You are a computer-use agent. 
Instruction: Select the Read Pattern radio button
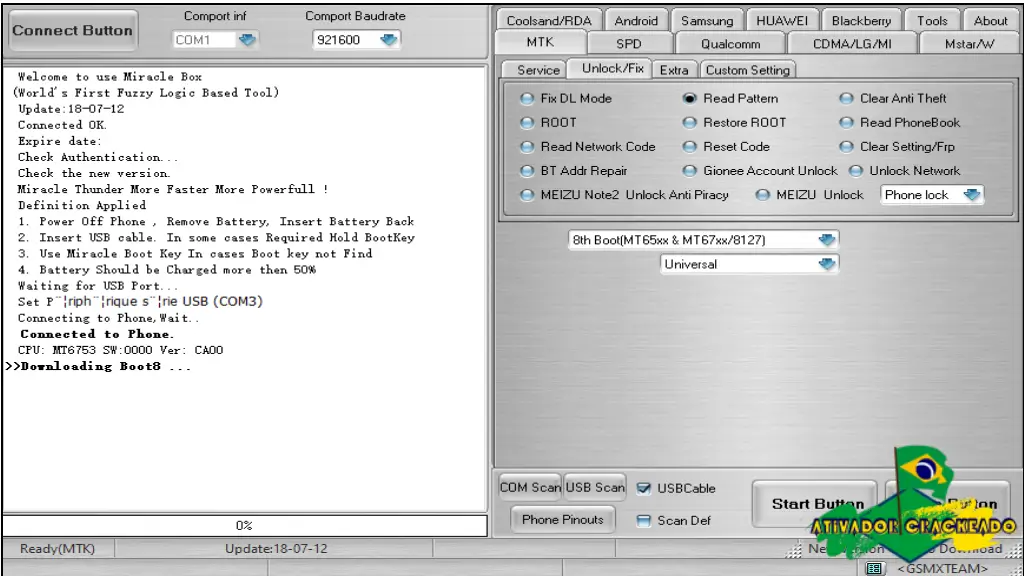point(730,99)
